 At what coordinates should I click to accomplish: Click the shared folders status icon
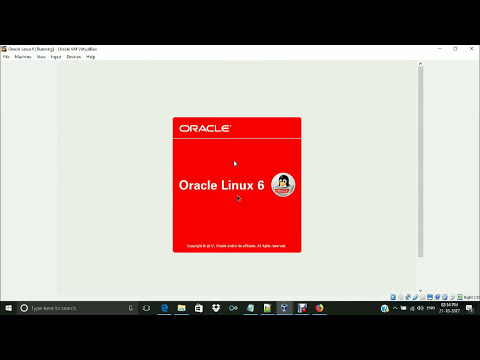point(422,297)
